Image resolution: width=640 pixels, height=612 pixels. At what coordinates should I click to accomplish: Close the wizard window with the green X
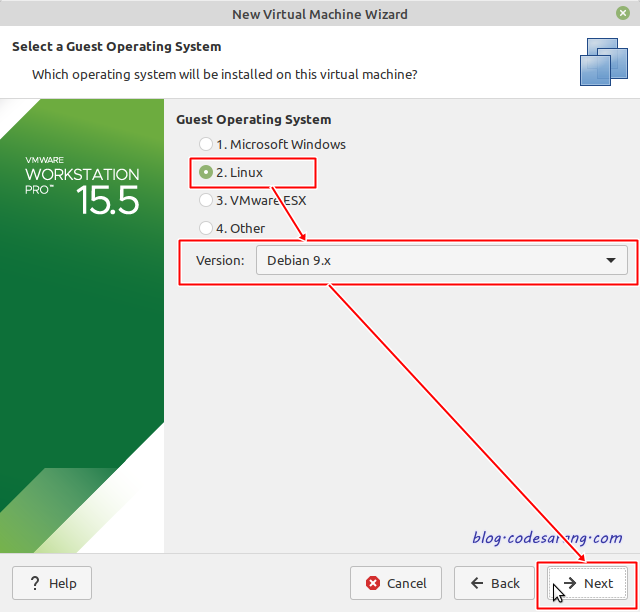point(623,13)
